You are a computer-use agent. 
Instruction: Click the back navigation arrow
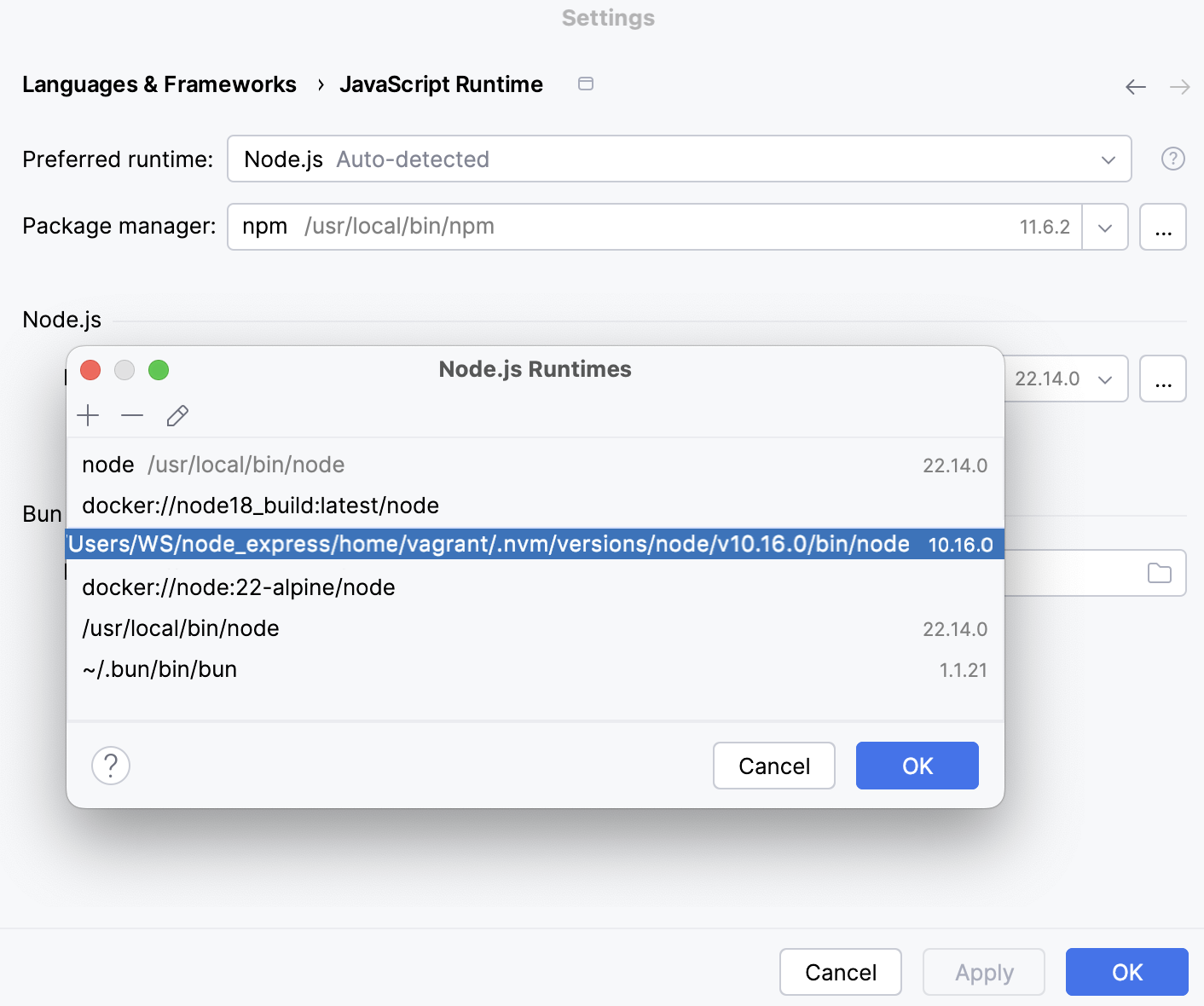point(1135,86)
